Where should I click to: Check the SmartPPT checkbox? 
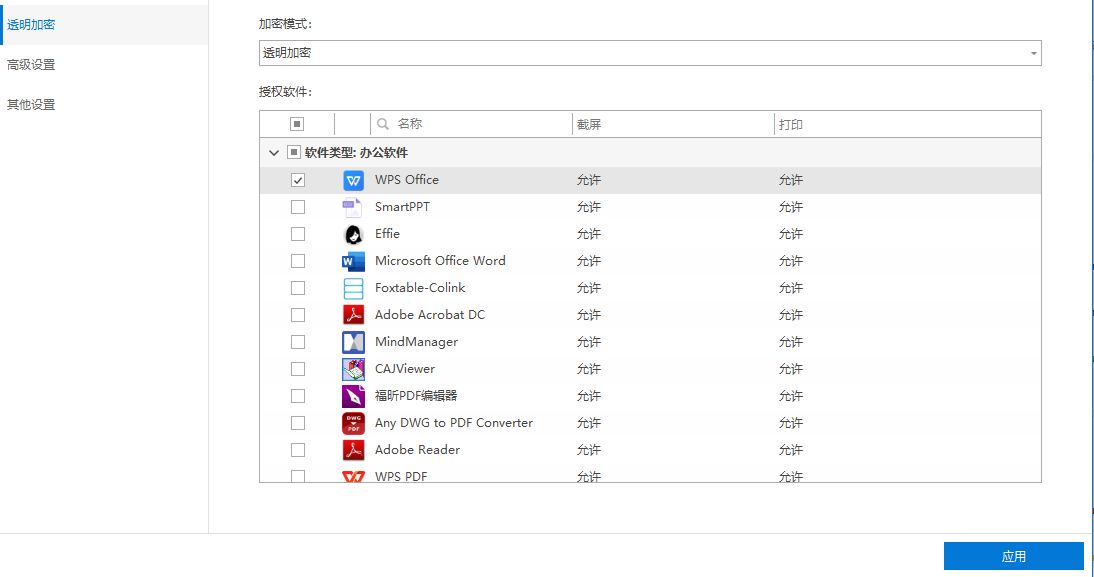point(298,207)
